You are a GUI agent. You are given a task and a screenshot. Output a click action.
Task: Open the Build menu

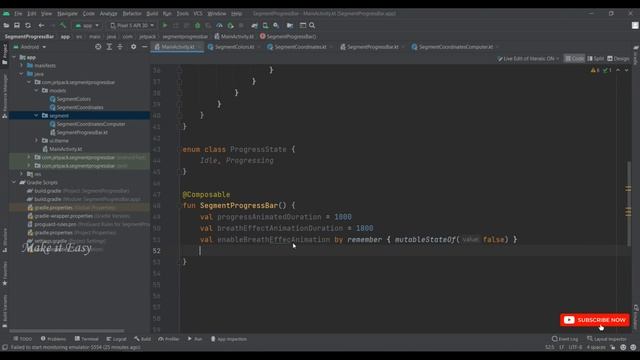click(x=152, y=13)
